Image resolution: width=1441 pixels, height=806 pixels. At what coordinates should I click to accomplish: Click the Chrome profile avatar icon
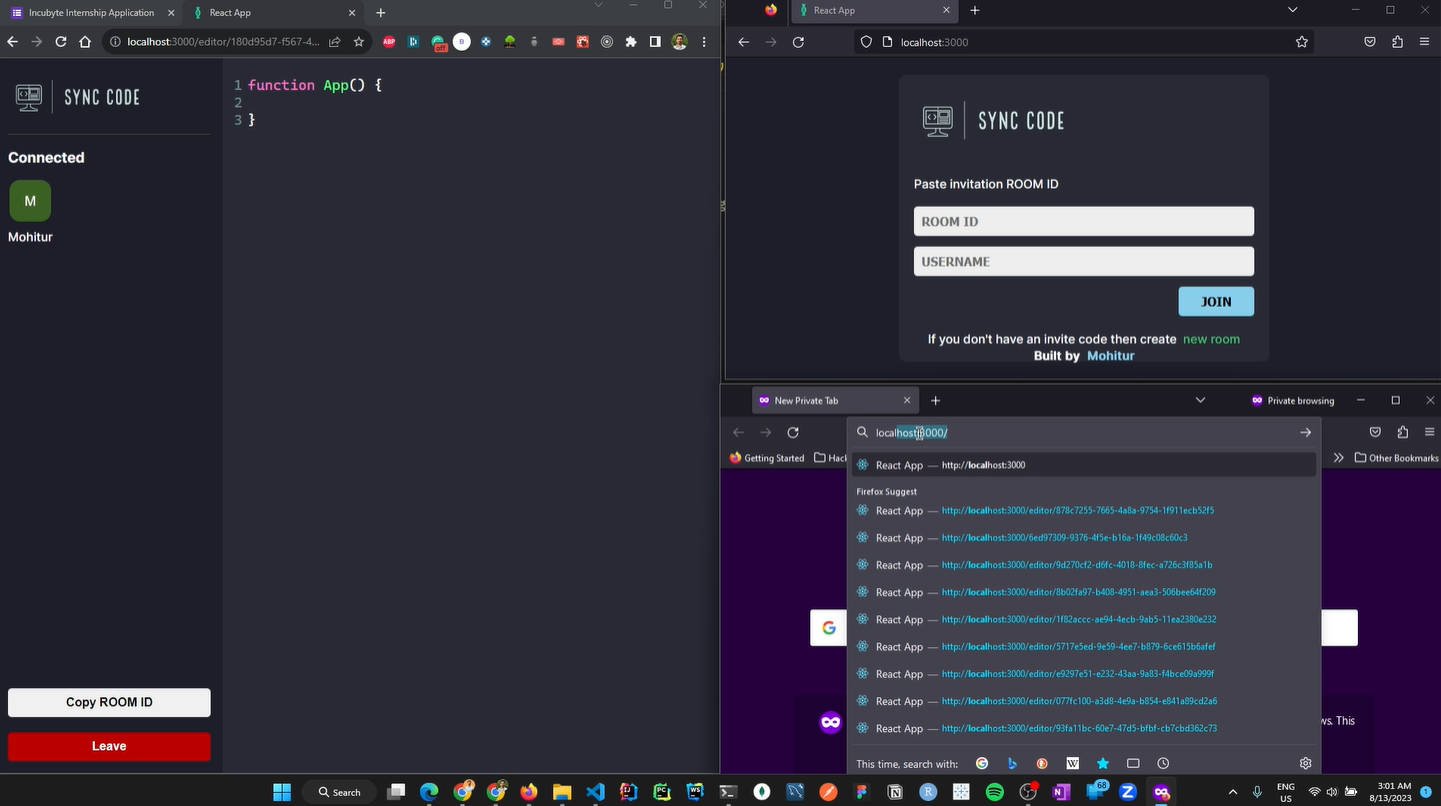click(x=679, y=41)
